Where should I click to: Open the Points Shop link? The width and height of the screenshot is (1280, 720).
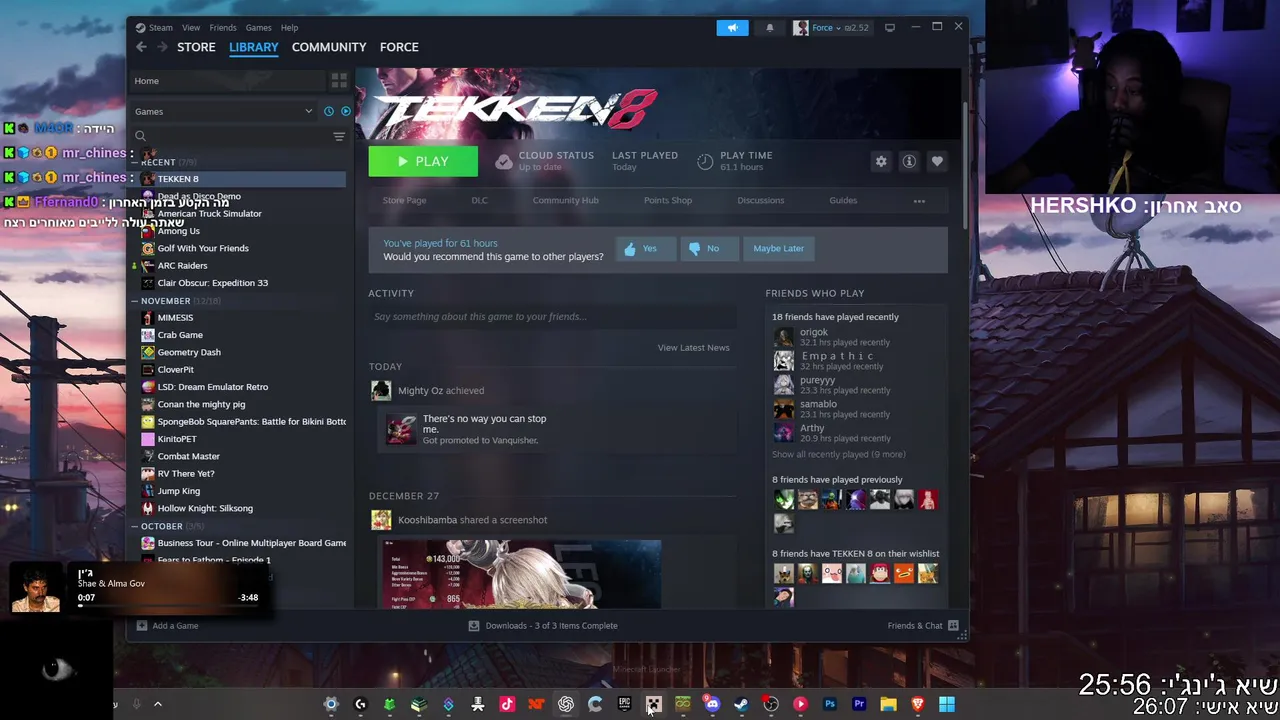[668, 201]
